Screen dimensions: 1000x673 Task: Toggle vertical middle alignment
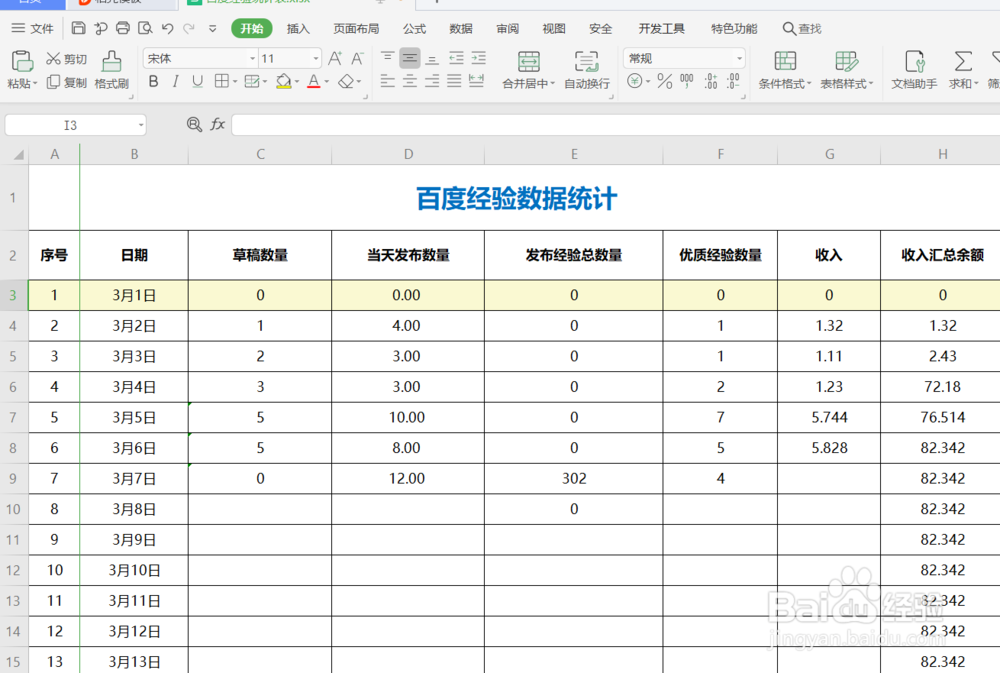(x=410, y=59)
